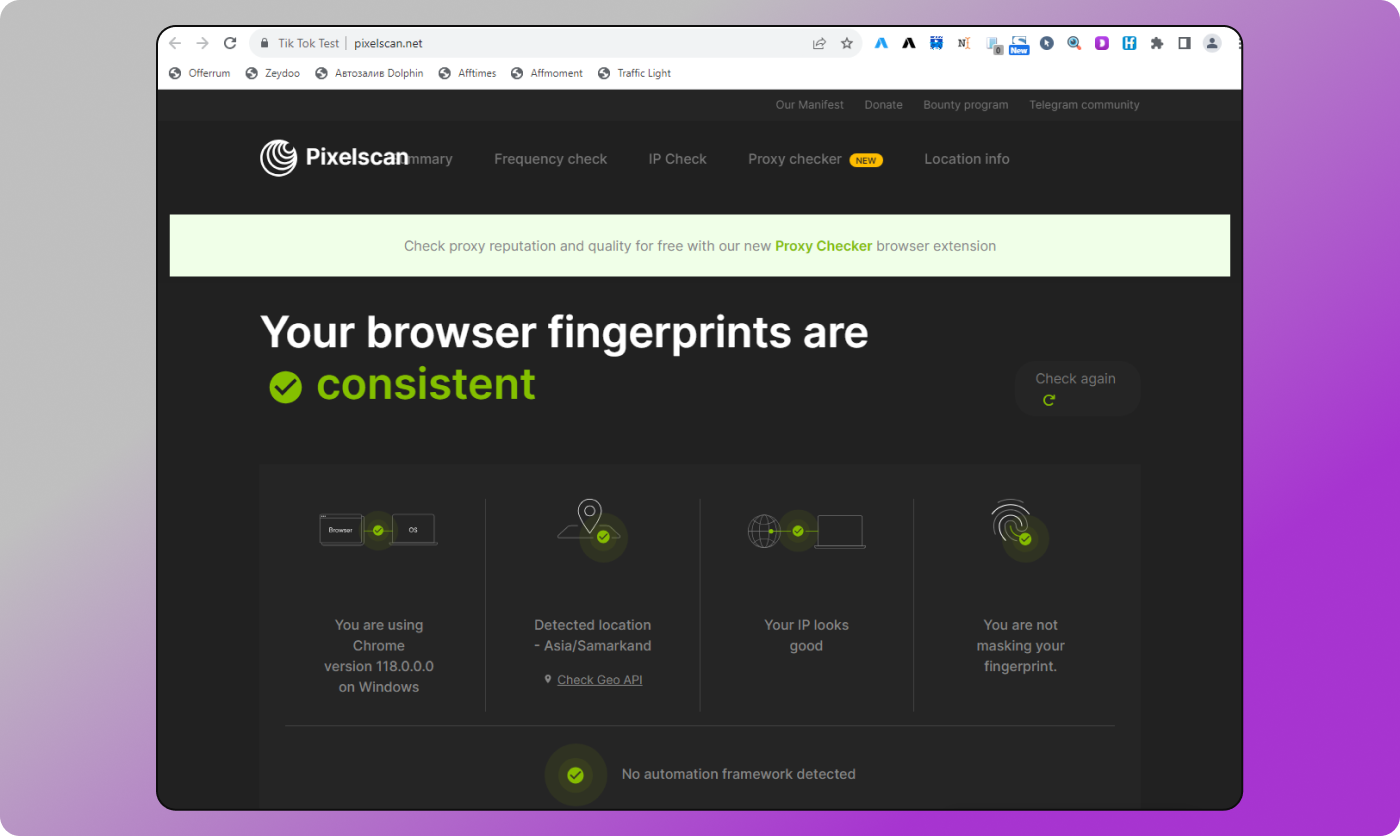Viewport: 1400px width, 836px height.
Task: Follow the Check Geo API link
Action: (x=599, y=680)
